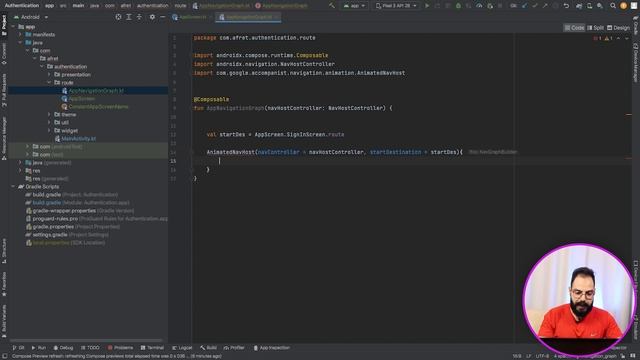Select the AppNavigationGraph.kt editor tab
Screen dimensions: 640x360
pos(248,17)
